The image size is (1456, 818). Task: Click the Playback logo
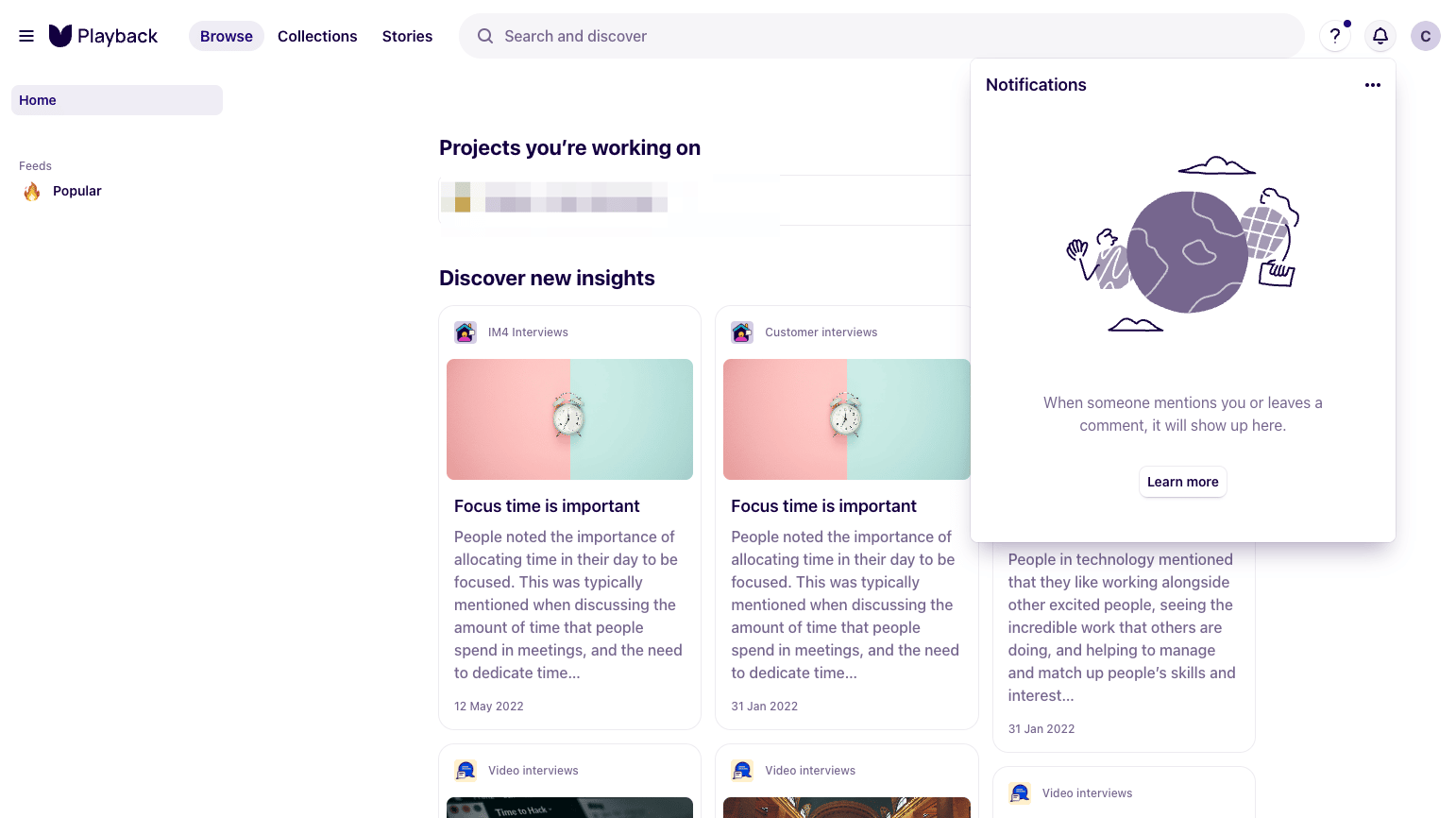pyautogui.click(x=103, y=35)
